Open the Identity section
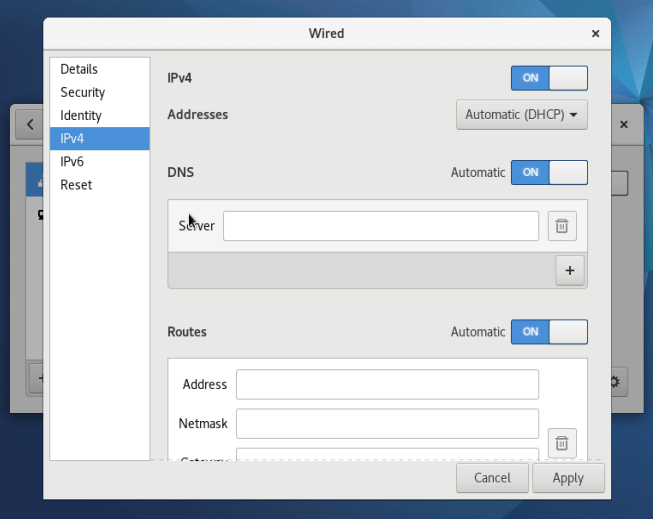This screenshot has height=519, width=653. pos(81,115)
